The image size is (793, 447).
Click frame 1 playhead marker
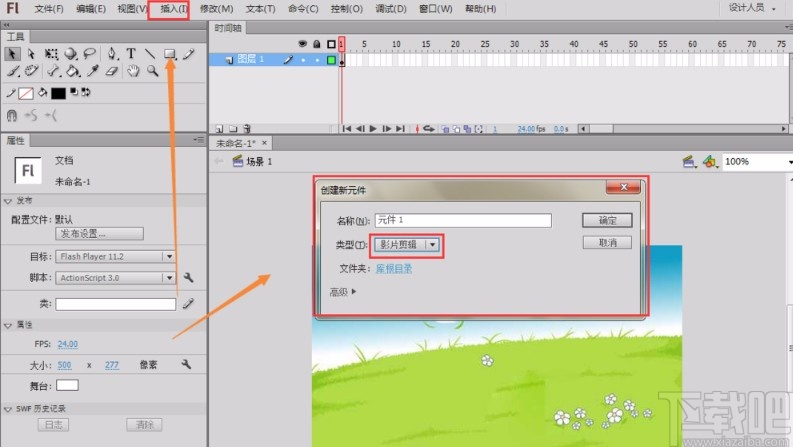[342, 44]
